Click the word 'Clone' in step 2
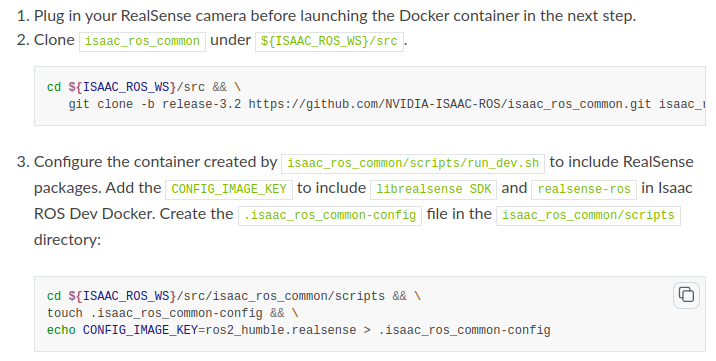Image resolution: width=716 pixels, height=361 pixels. click(54, 40)
